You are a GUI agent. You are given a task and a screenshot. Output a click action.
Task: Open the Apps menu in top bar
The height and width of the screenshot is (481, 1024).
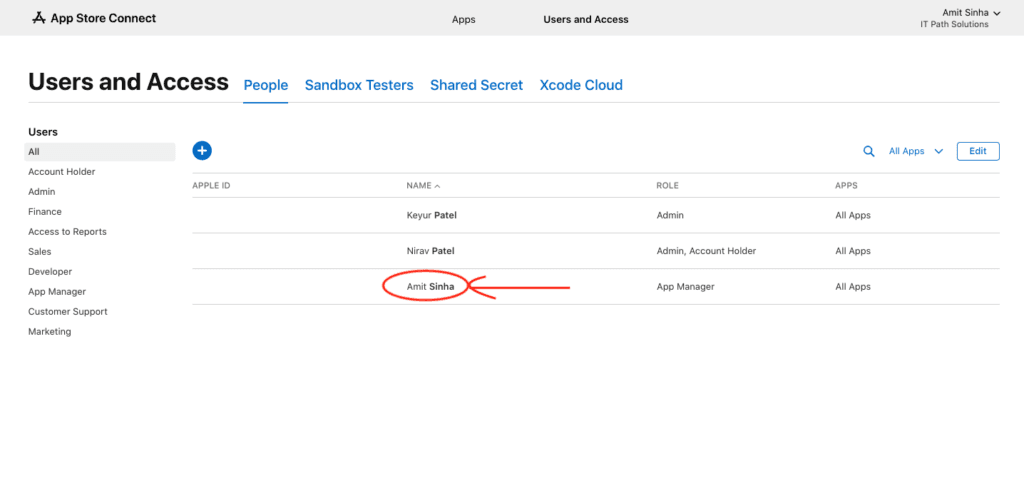point(463,19)
